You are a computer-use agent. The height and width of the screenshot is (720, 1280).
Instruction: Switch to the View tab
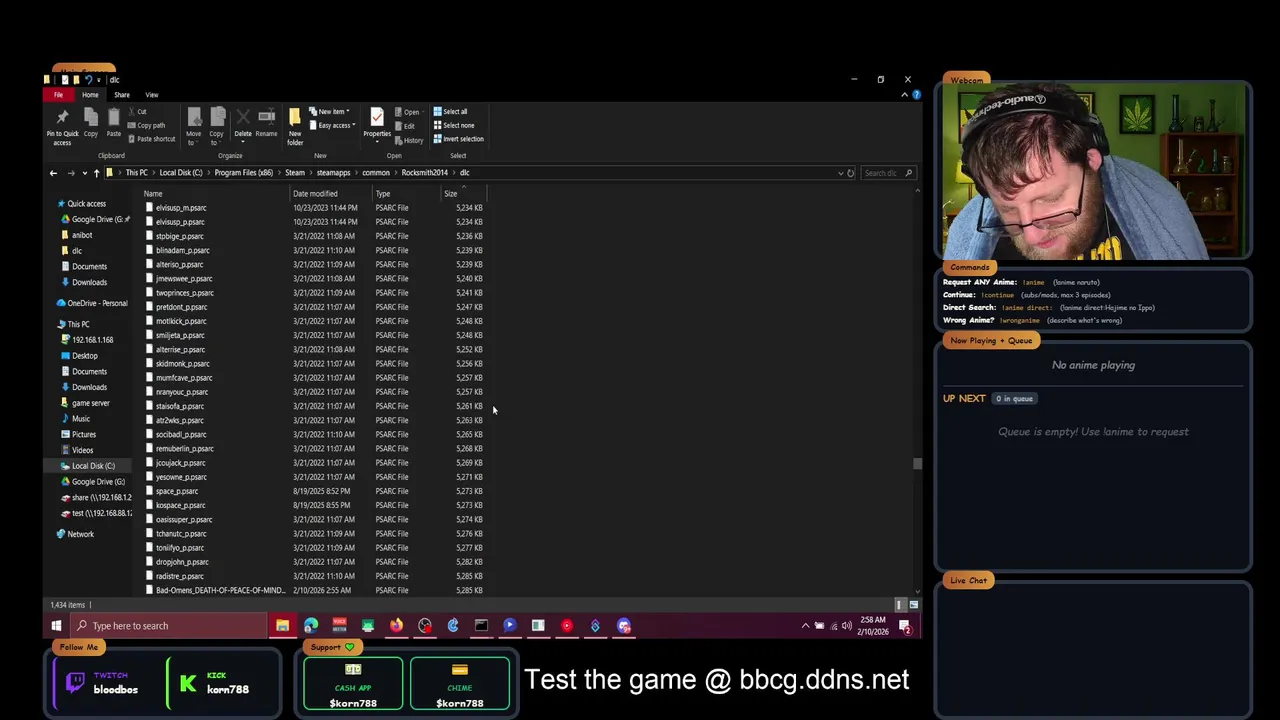pos(152,95)
